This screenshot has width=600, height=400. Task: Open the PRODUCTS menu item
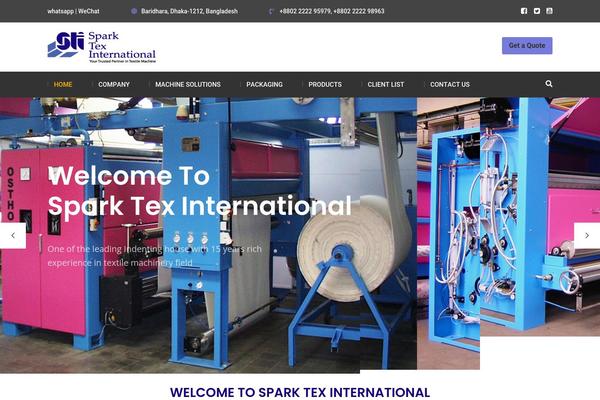click(325, 85)
